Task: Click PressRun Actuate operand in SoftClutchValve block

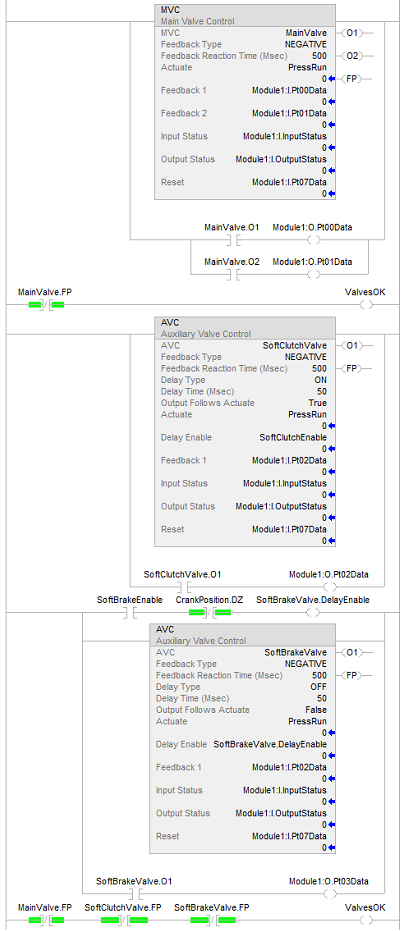Action: [x=307, y=414]
